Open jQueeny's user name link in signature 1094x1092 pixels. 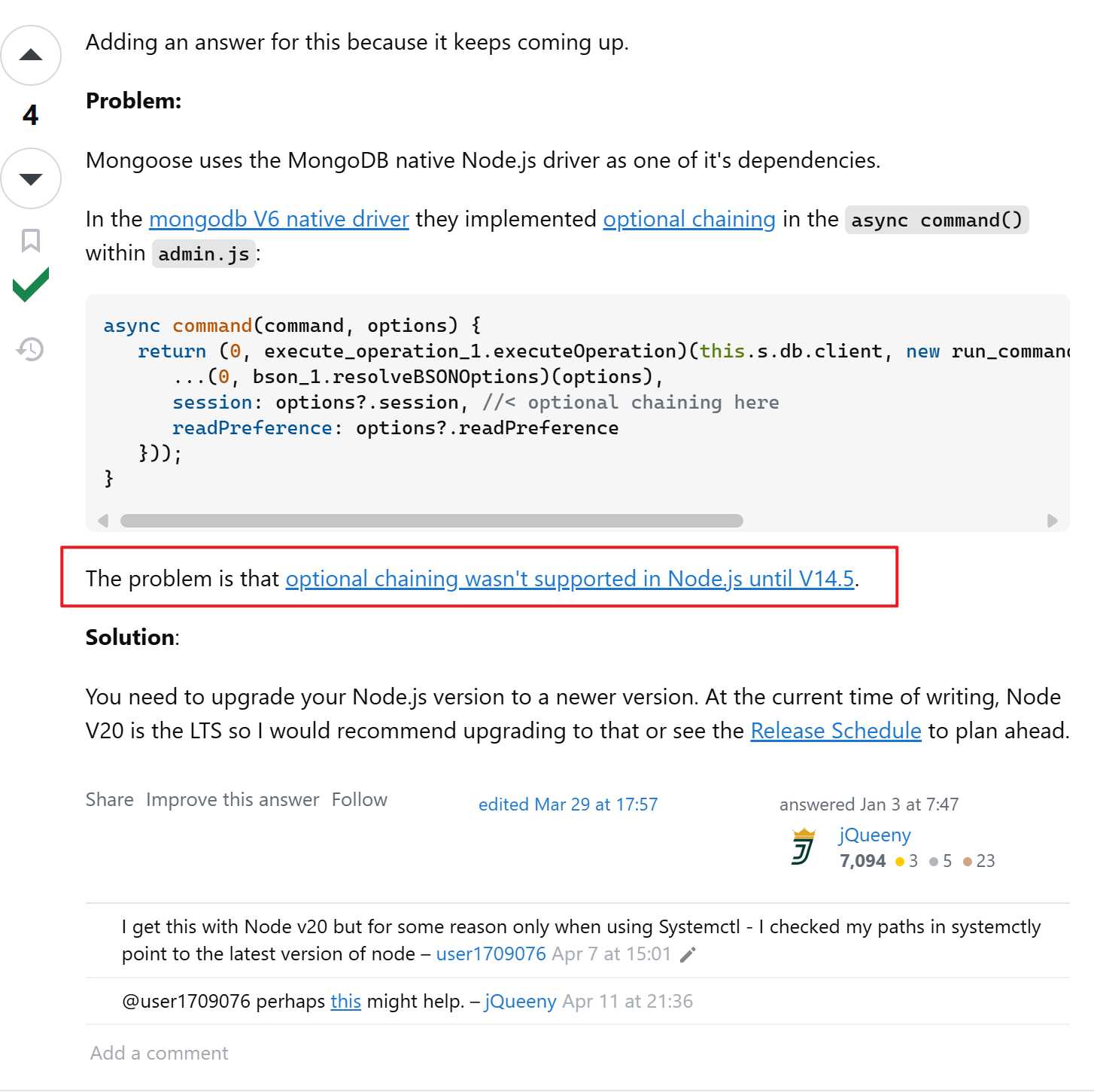875,835
